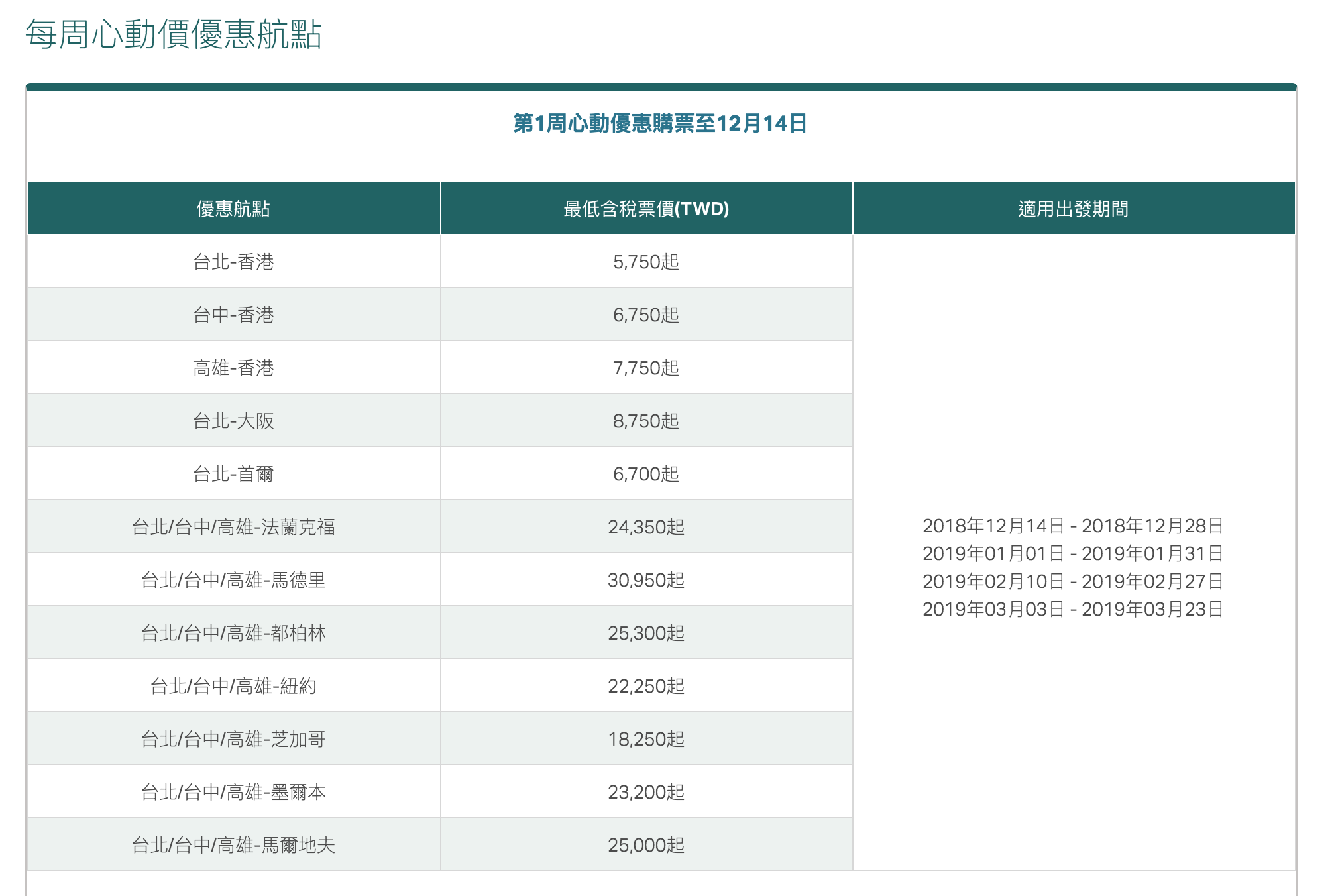Image resolution: width=1336 pixels, height=896 pixels.
Task: Click the date range 2019年01月01日 - 2019年01月31日
Action: (x=1073, y=553)
